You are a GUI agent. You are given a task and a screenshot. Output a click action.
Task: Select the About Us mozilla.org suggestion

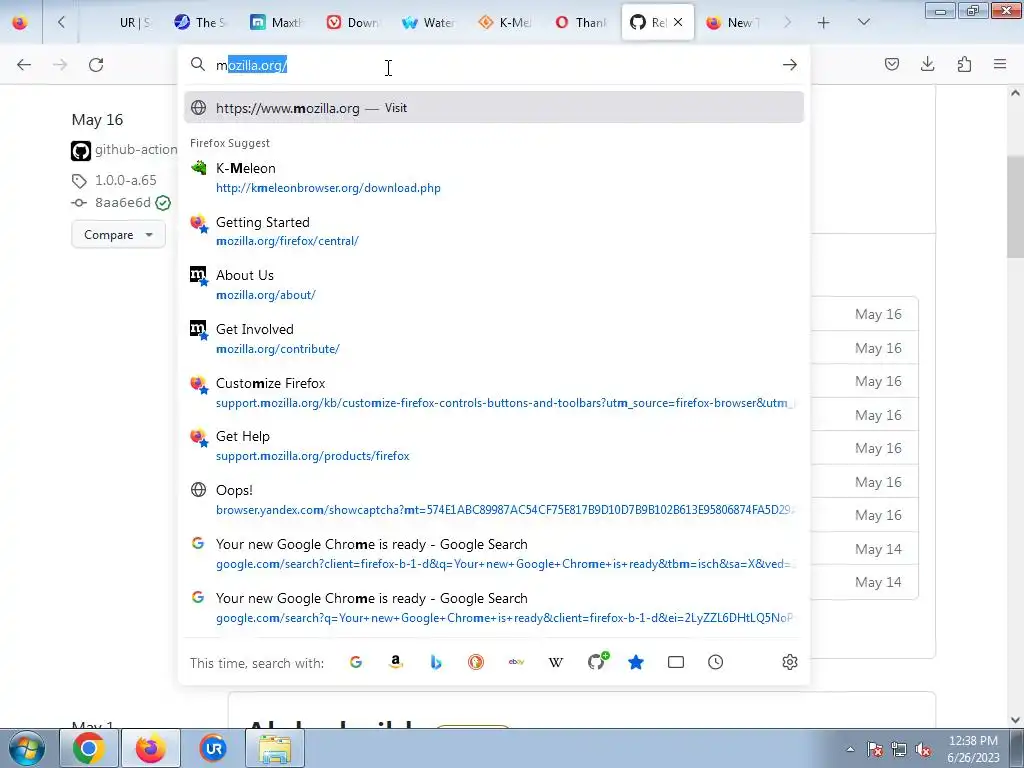494,285
